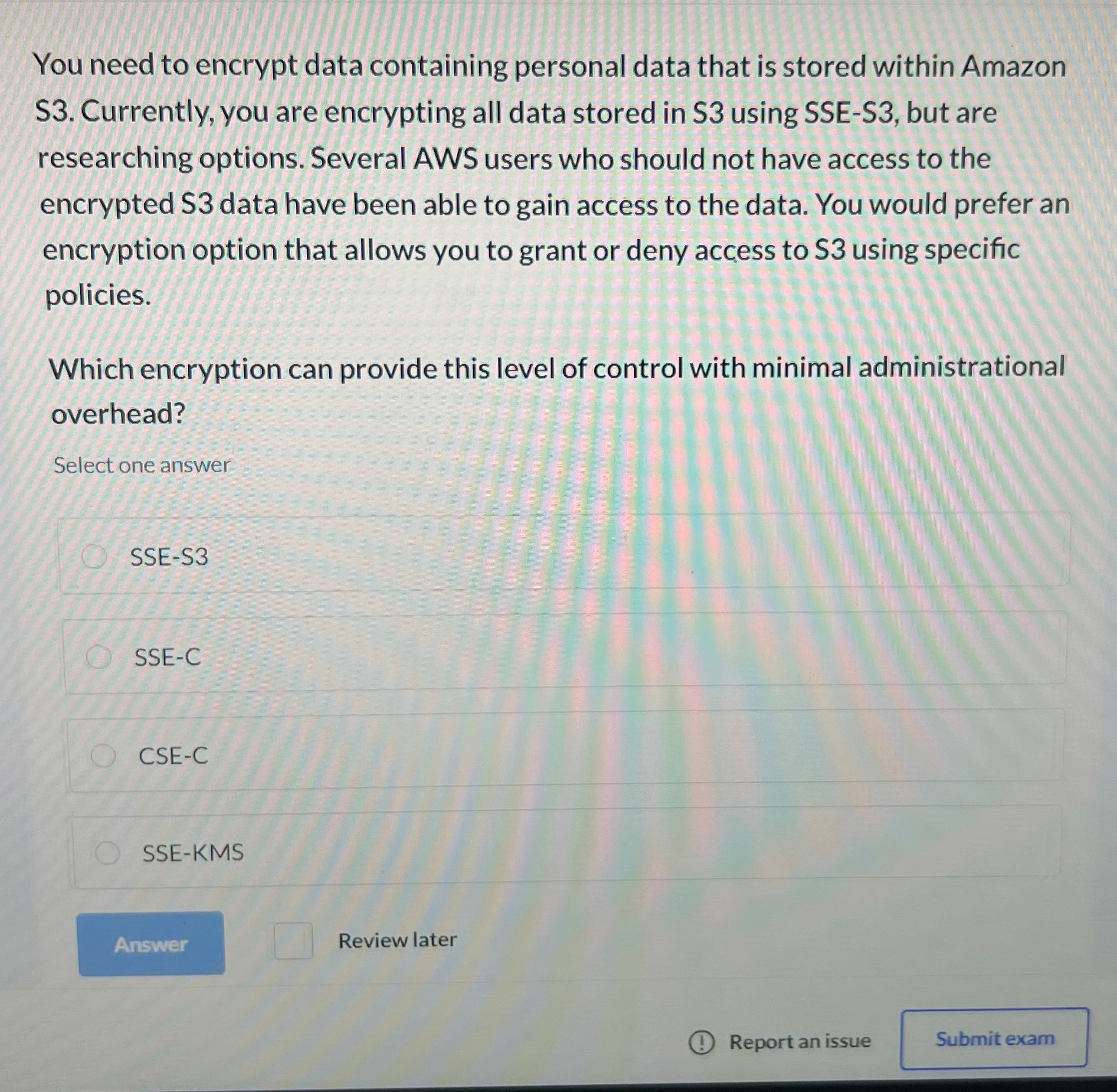Screen dimensions: 1117x1092
Task: Click Review later text label
Action: coord(396,939)
